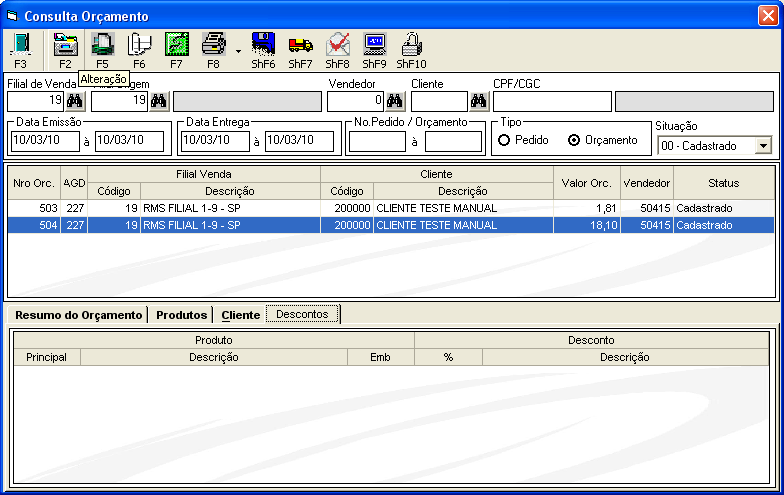784x495 pixels.
Task: Click the Vendedor column header
Action: (x=647, y=183)
